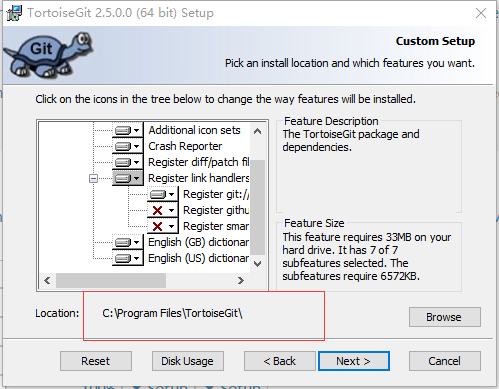This screenshot has width=499, height=389.
Task: Select Register diff/patch files label
Action: (199, 162)
